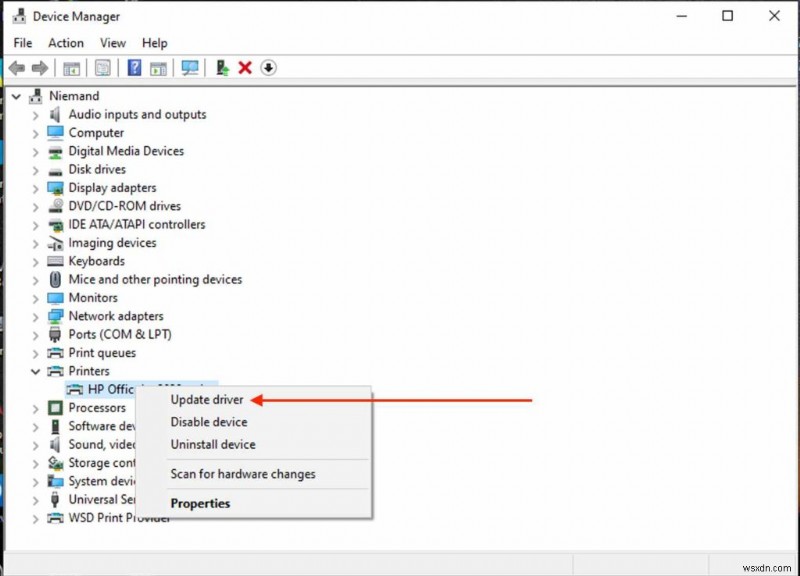Click the Uninstall device red X toolbar icon
This screenshot has height=576, width=800.
pyautogui.click(x=246, y=67)
